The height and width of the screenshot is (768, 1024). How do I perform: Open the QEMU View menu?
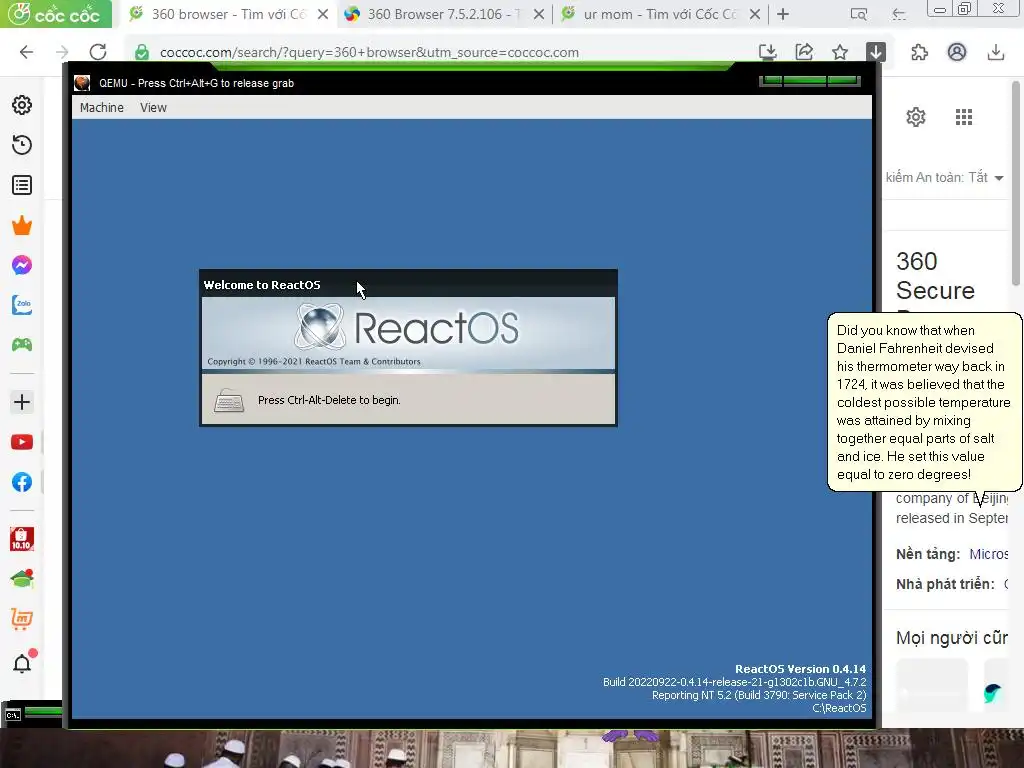click(153, 108)
